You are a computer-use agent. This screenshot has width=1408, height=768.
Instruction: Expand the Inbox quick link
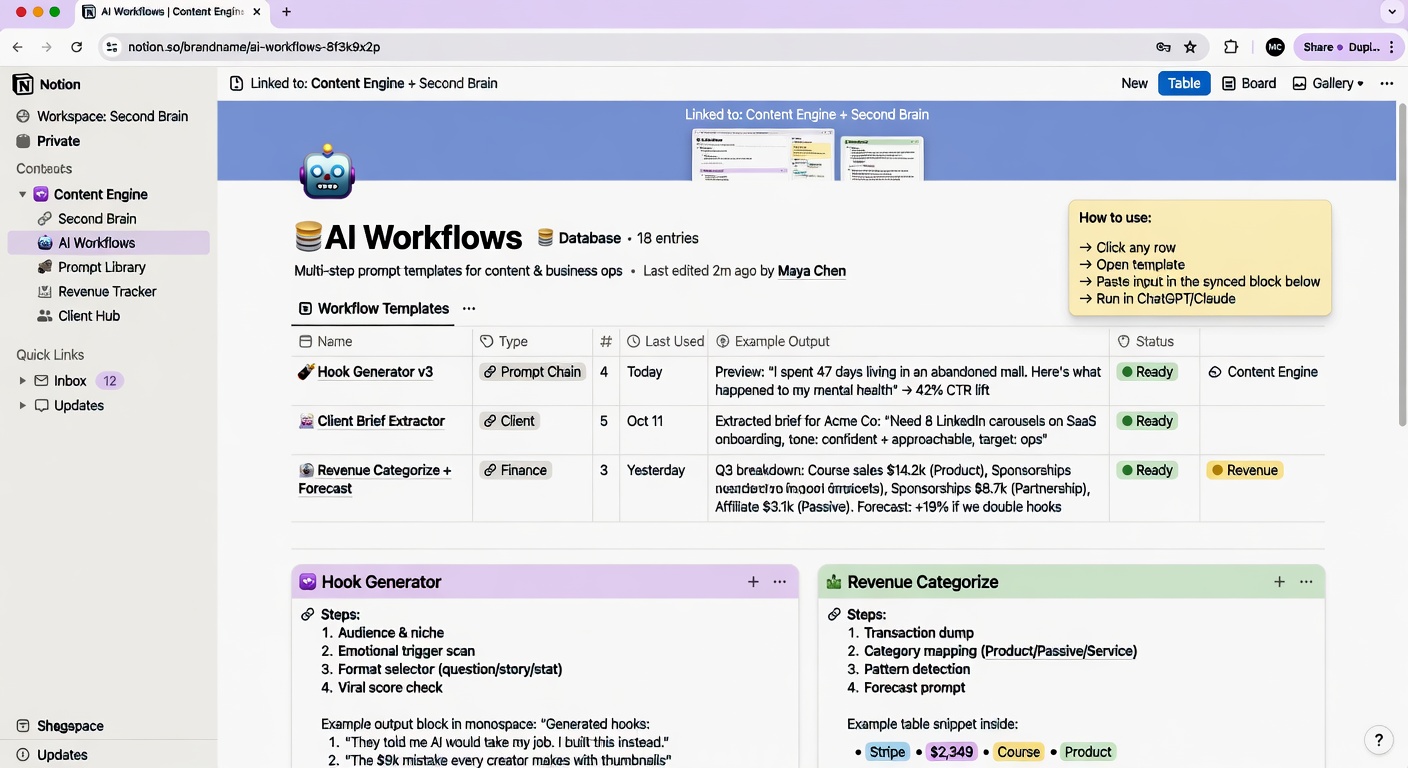tap(22, 381)
